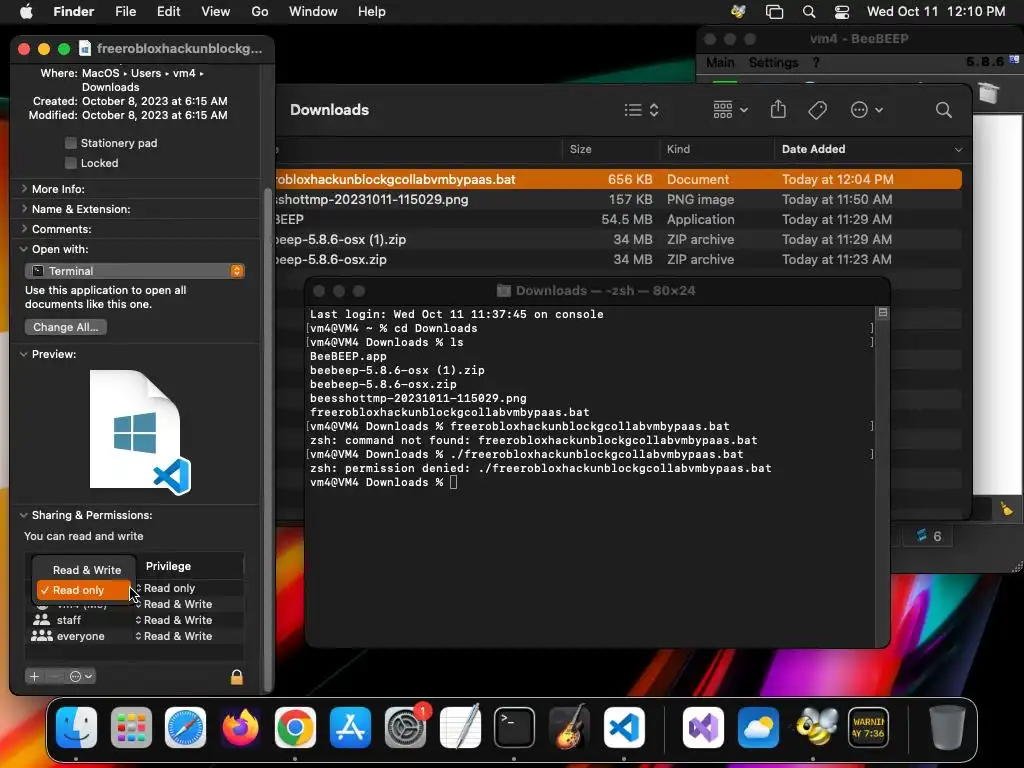
Task: Open the Apple menu
Action: click(26, 12)
